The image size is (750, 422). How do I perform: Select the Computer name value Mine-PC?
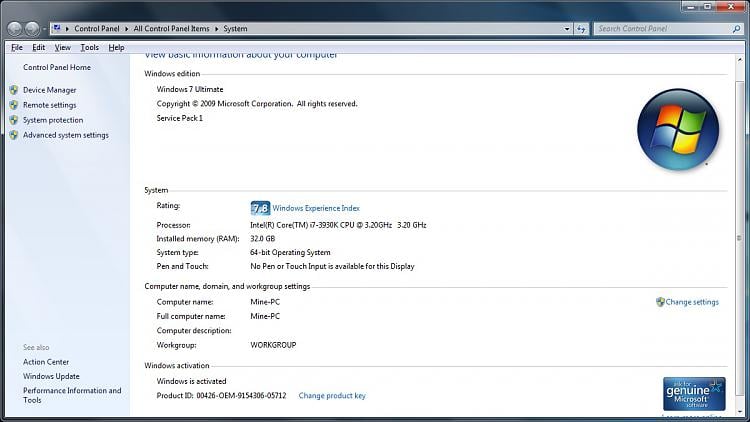[265, 302]
